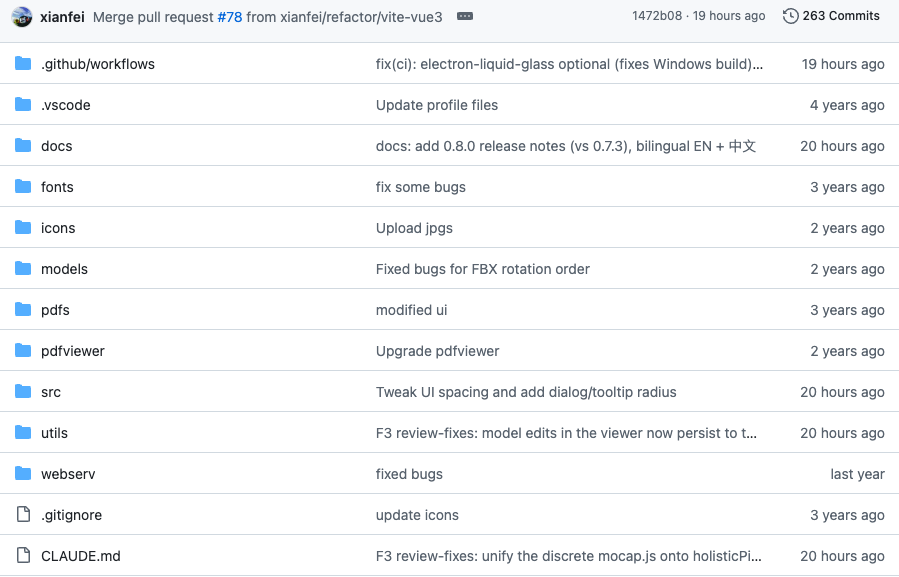
Task: Click the .github/workflows folder icon
Action: [x=23, y=63]
